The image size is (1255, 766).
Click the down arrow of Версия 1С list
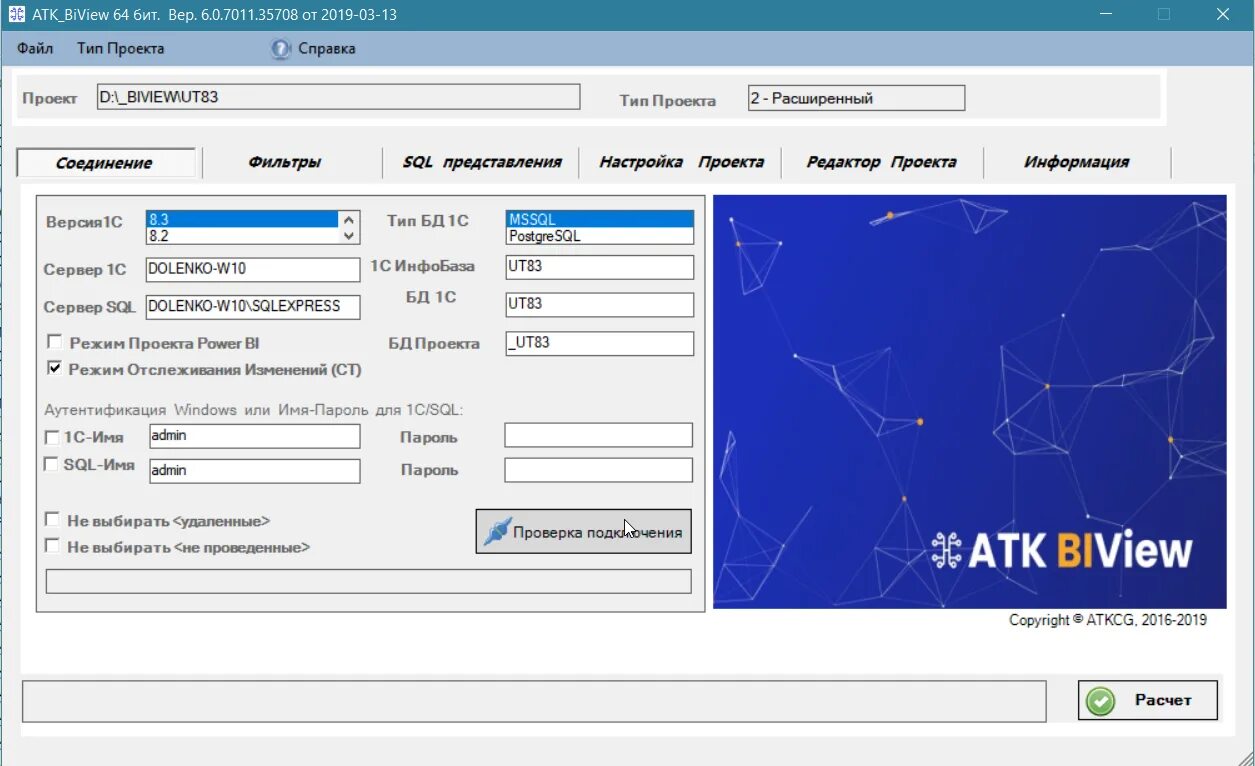click(349, 236)
